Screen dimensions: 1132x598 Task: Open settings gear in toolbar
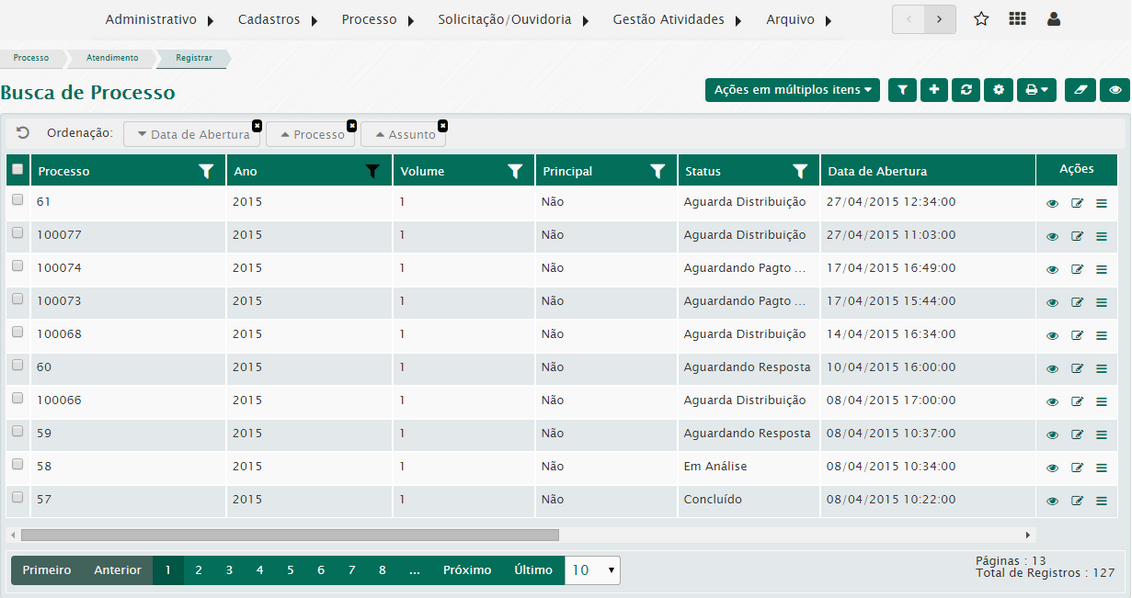click(998, 90)
